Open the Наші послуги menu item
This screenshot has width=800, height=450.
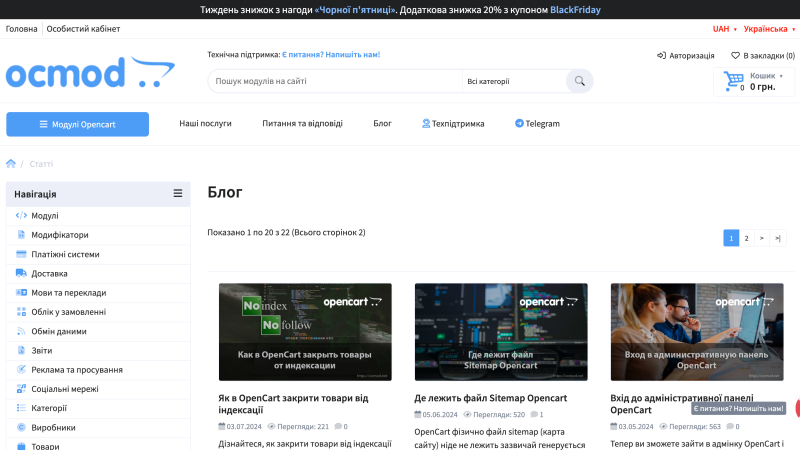(x=205, y=123)
